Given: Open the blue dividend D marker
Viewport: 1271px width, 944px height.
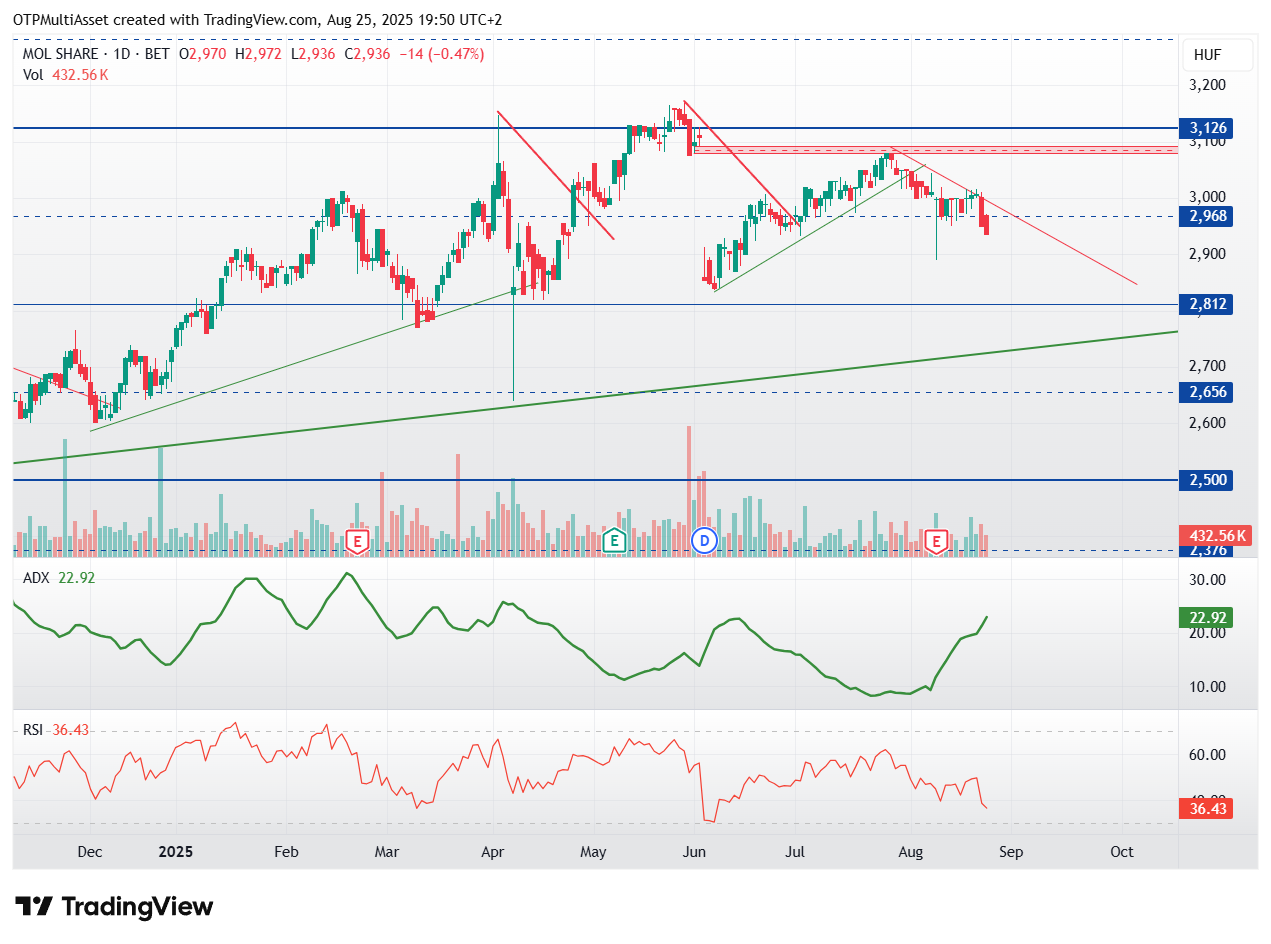Looking at the screenshot, I should (704, 542).
